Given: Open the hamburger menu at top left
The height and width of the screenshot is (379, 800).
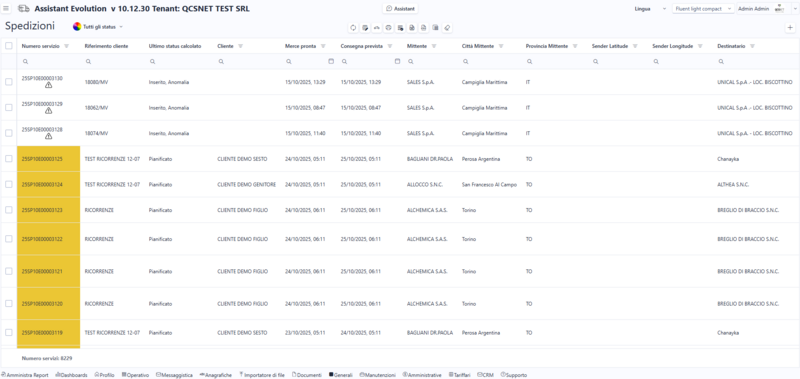Looking at the screenshot, I should click(x=6, y=9).
